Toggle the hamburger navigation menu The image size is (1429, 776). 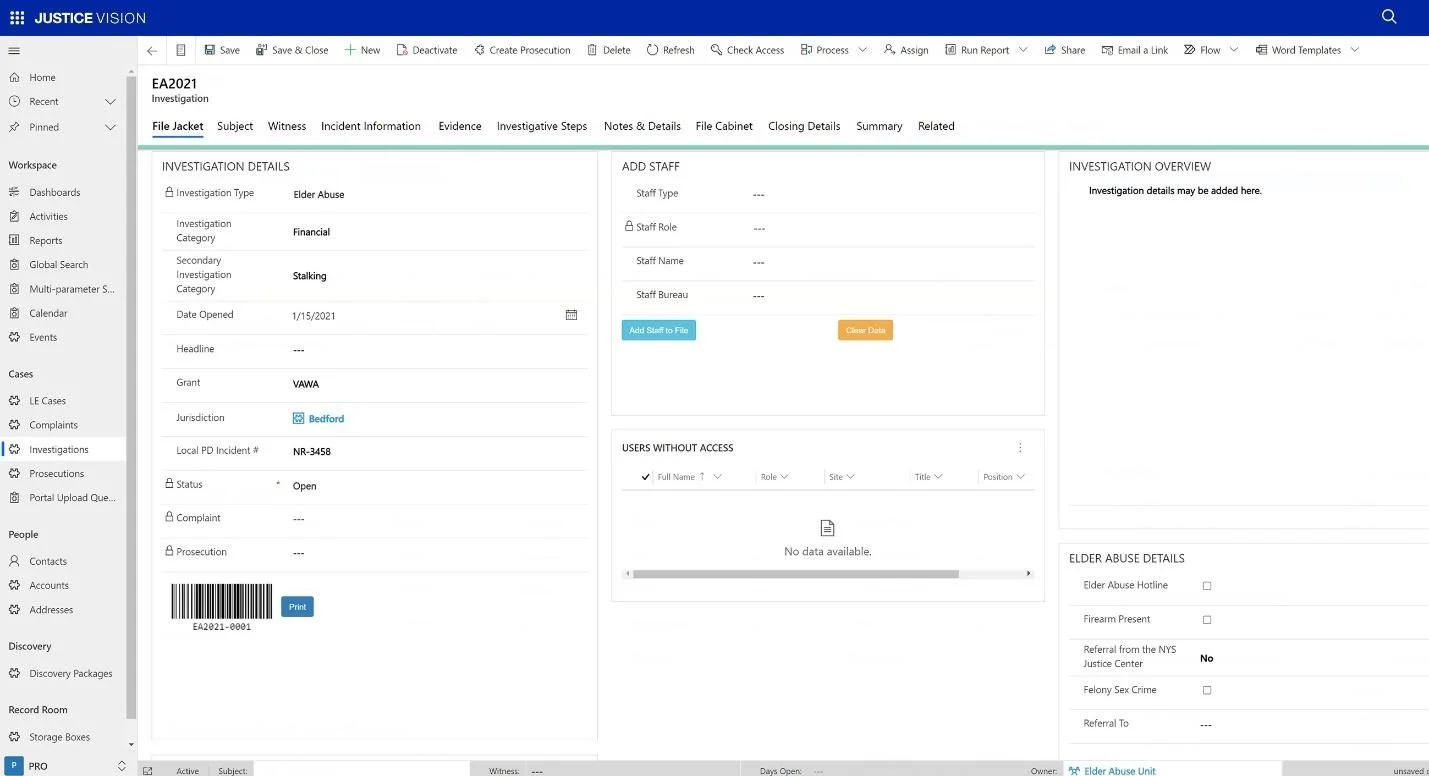click(14, 51)
